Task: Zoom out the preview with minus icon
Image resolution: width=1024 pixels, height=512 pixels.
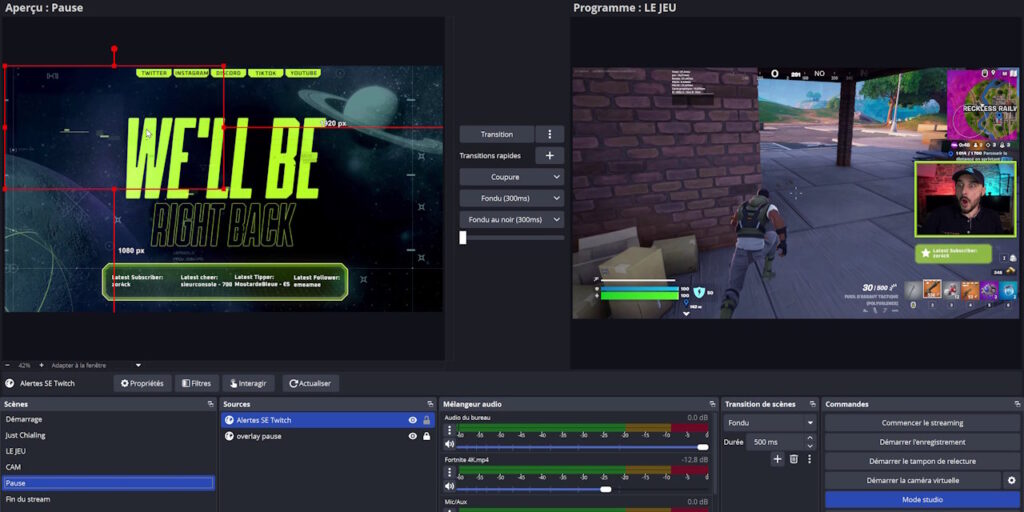Action: pos(8,365)
